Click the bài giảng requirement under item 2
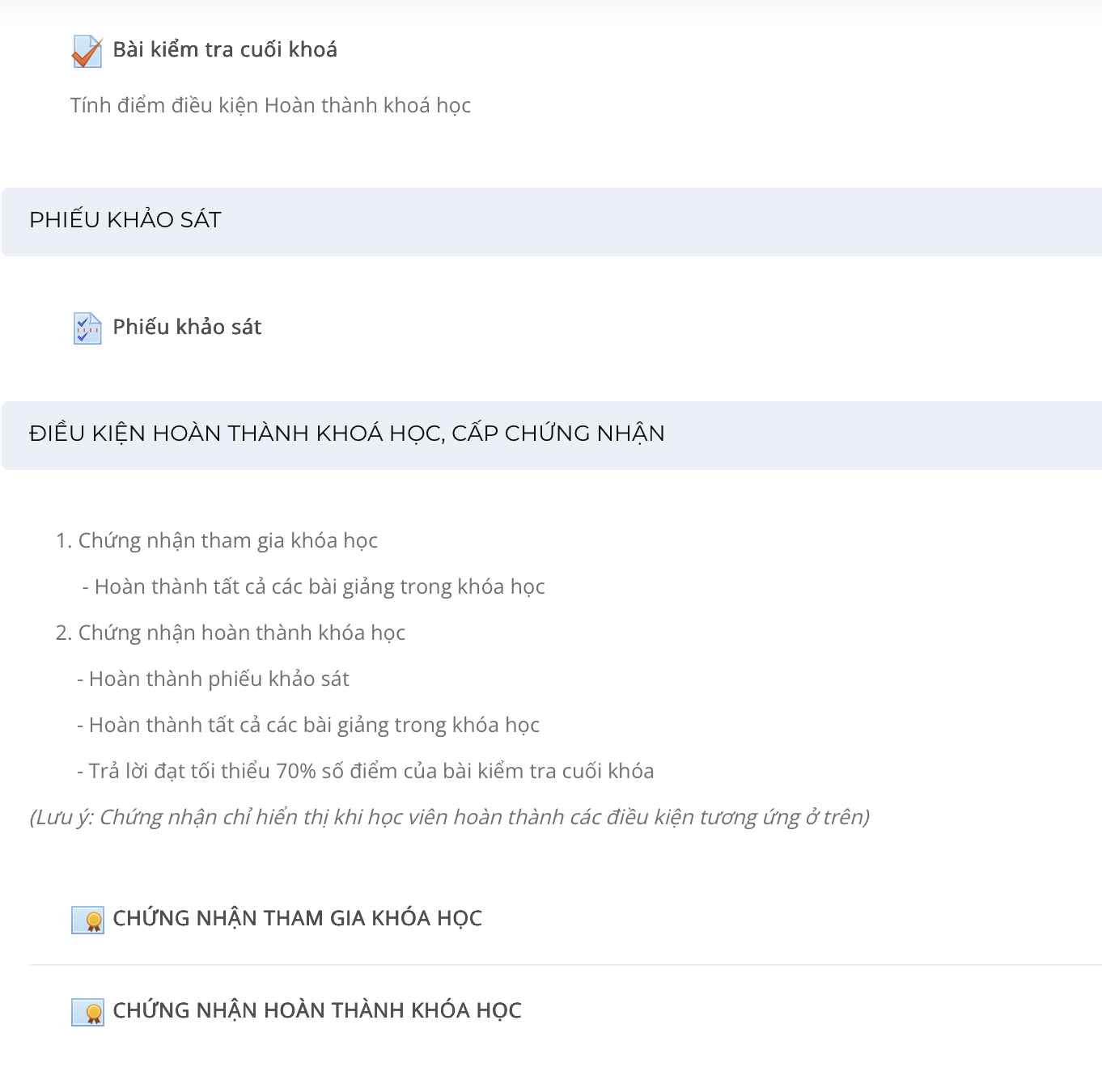1102x1092 pixels. pos(308,726)
